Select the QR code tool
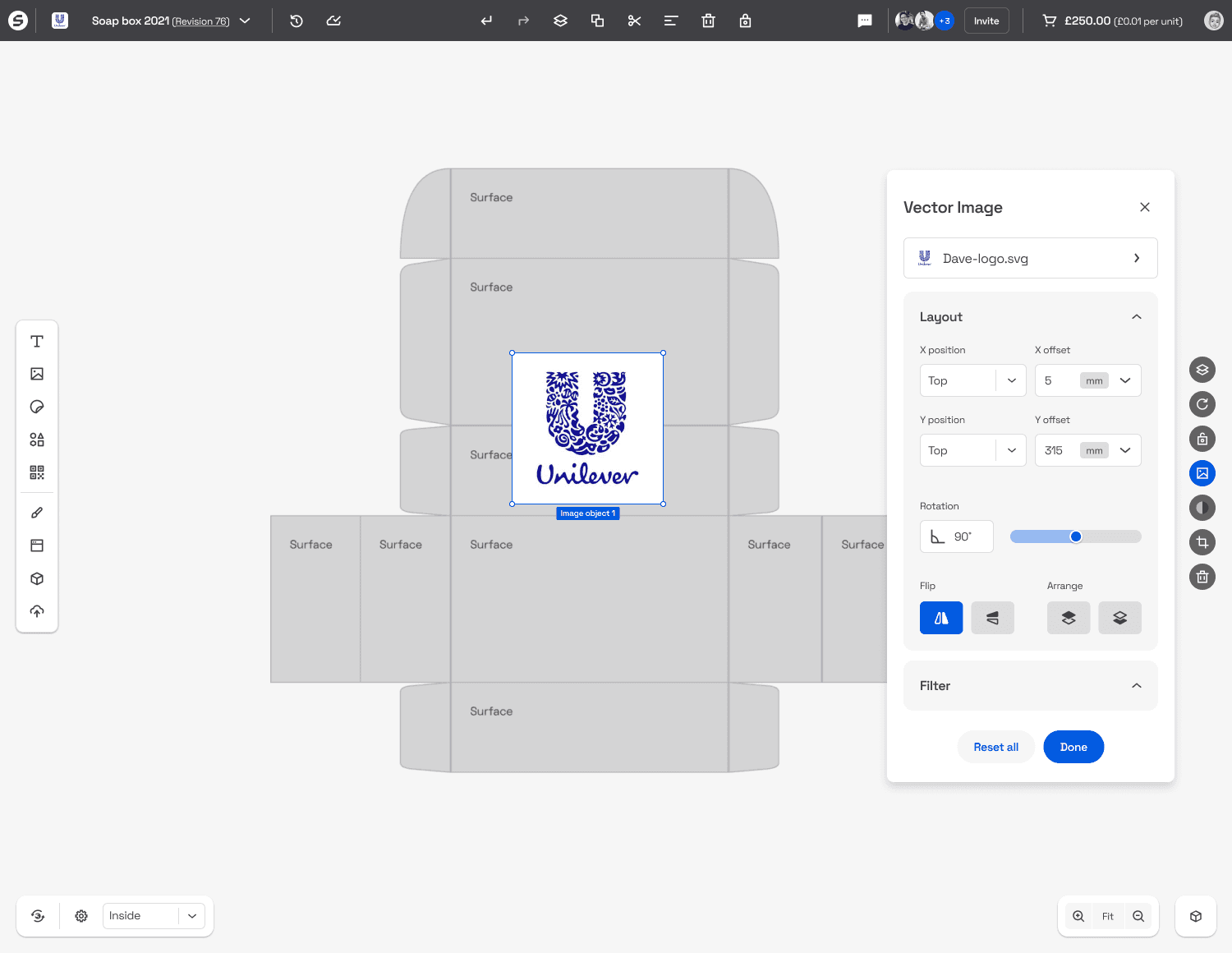 pos(37,472)
